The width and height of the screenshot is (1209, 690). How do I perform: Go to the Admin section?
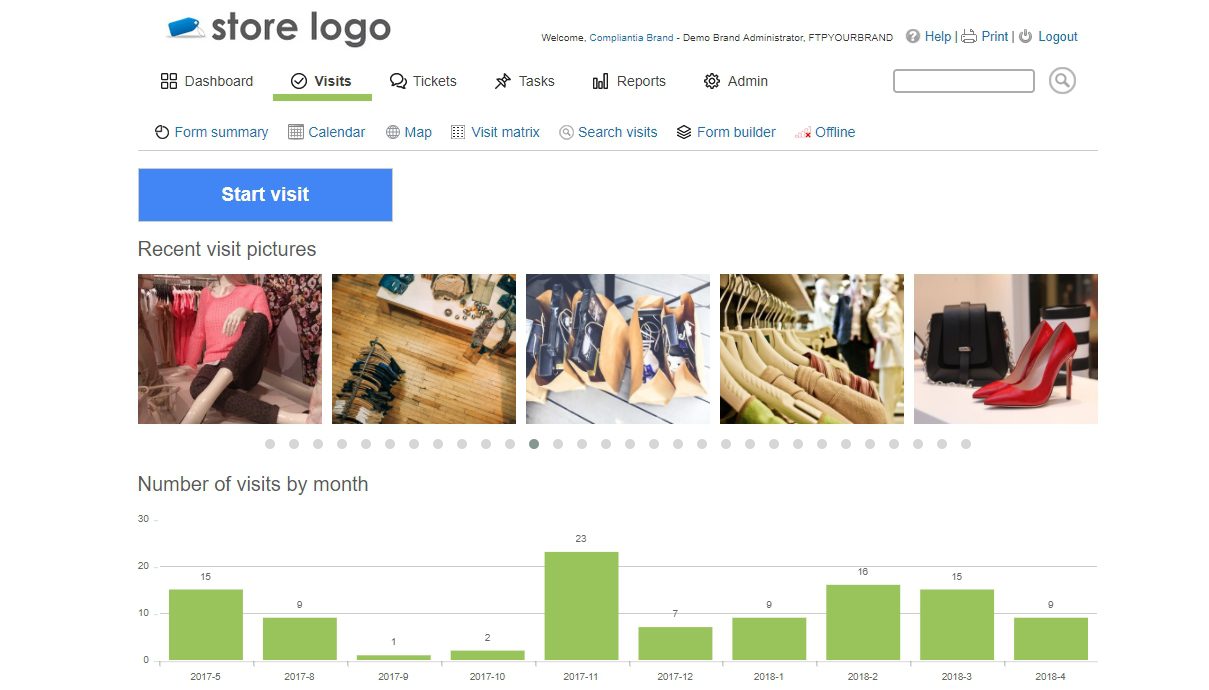tap(736, 81)
